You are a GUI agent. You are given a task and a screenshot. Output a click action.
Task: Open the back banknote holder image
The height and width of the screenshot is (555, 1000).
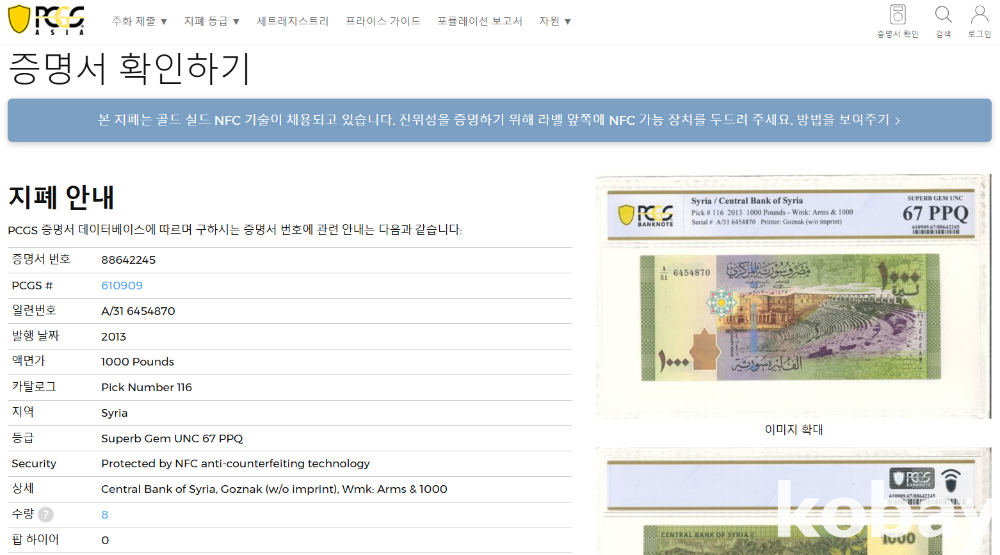pyautogui.click(x=793, y=501)
